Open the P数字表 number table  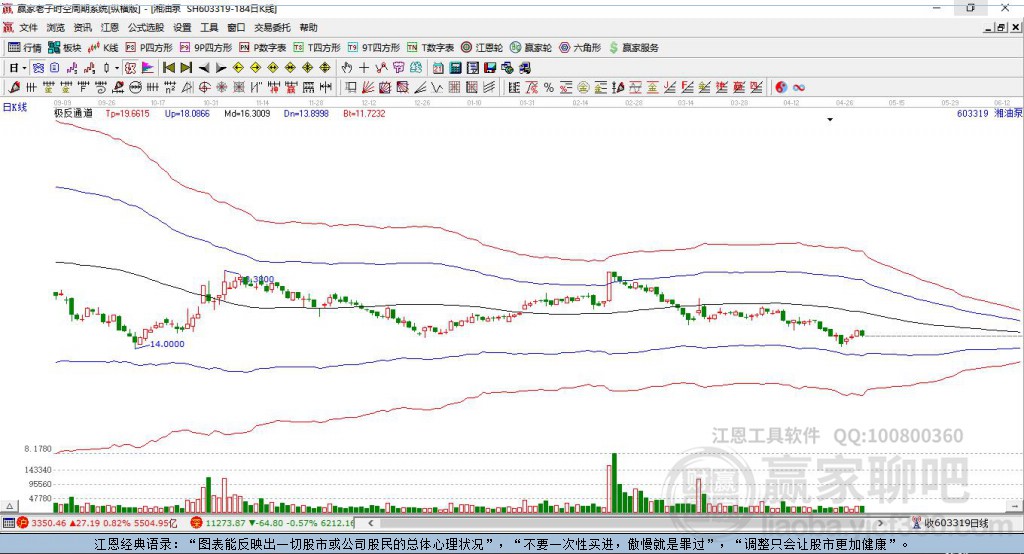click(x=262, y=48)
